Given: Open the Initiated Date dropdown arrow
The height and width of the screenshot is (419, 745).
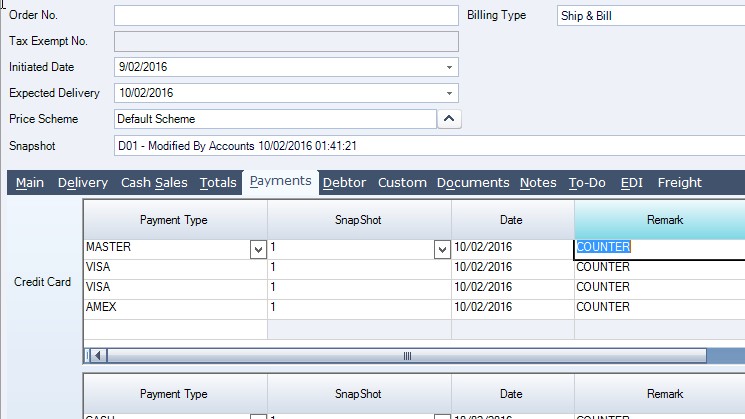Looking at the screenshot, I should tap(449, 67).
